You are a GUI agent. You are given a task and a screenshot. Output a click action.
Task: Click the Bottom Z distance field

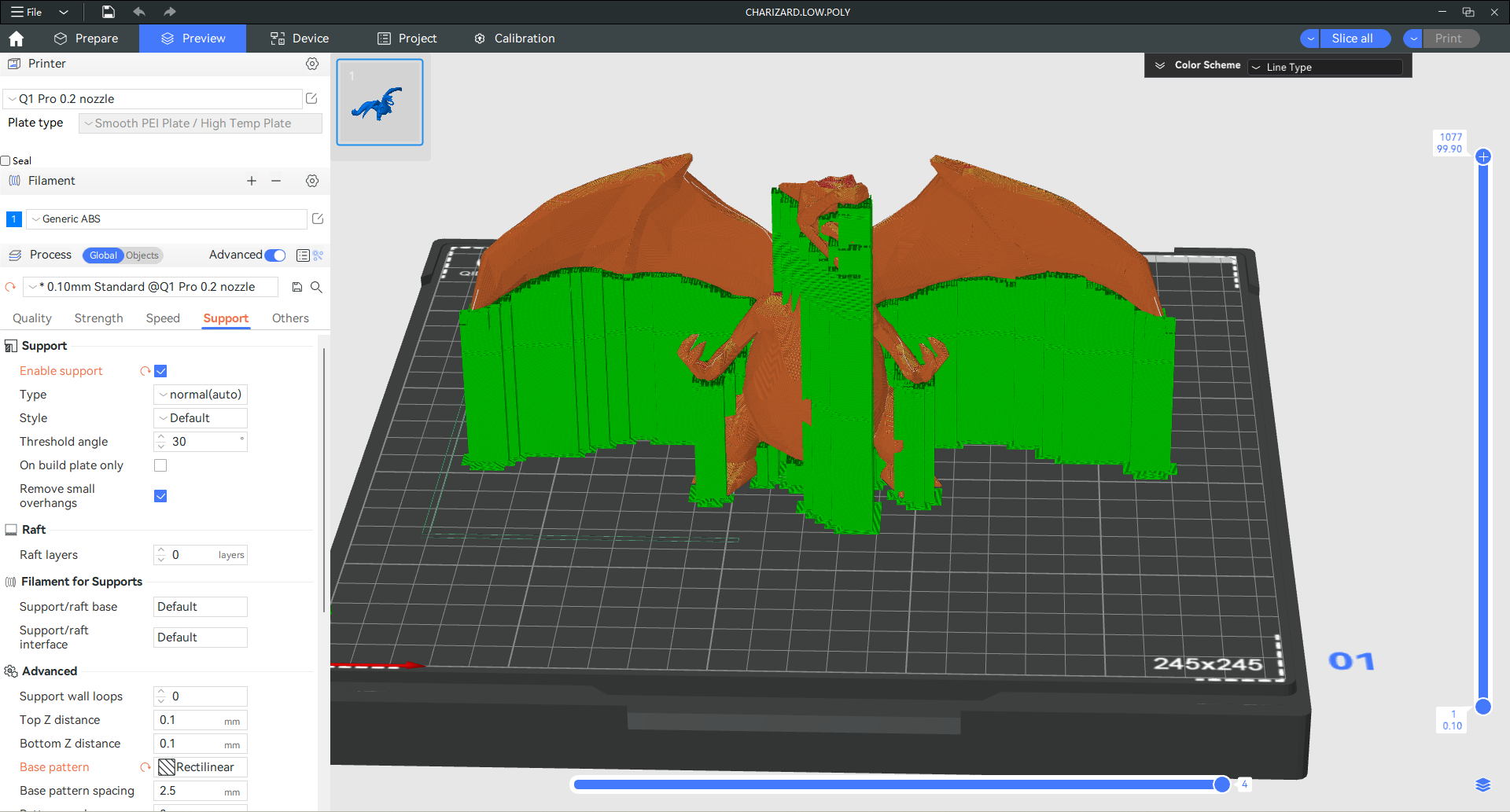201,744
